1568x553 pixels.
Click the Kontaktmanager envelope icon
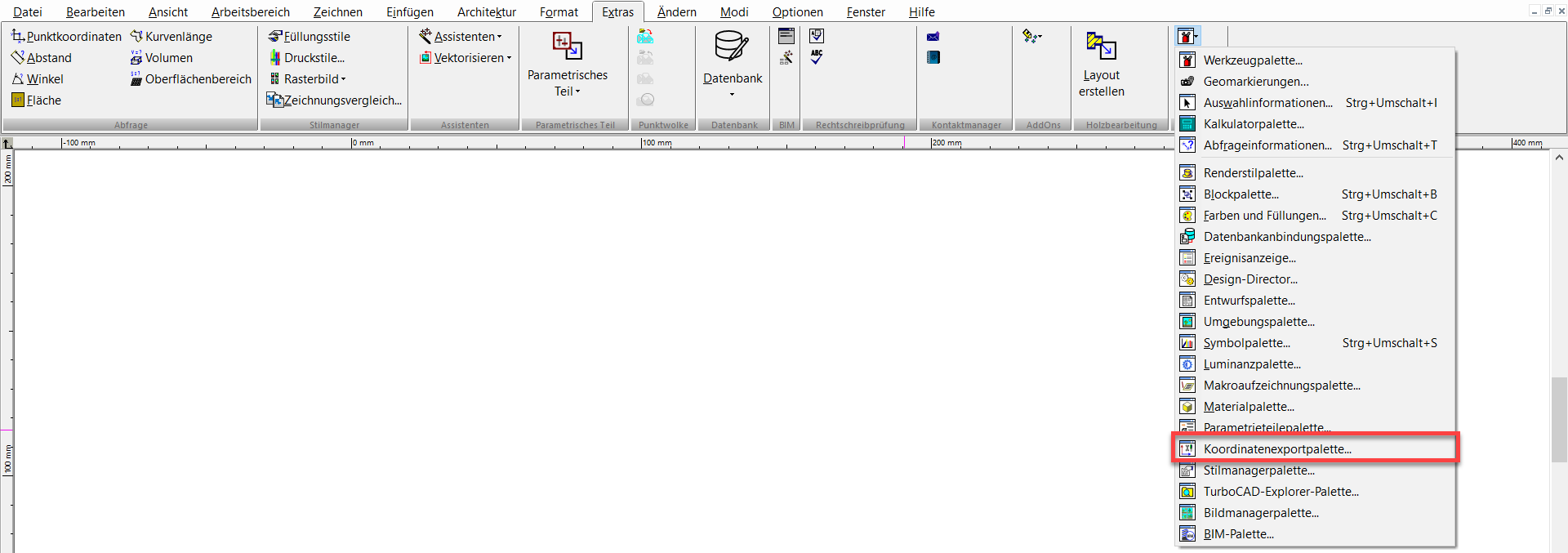pos(933,36)
